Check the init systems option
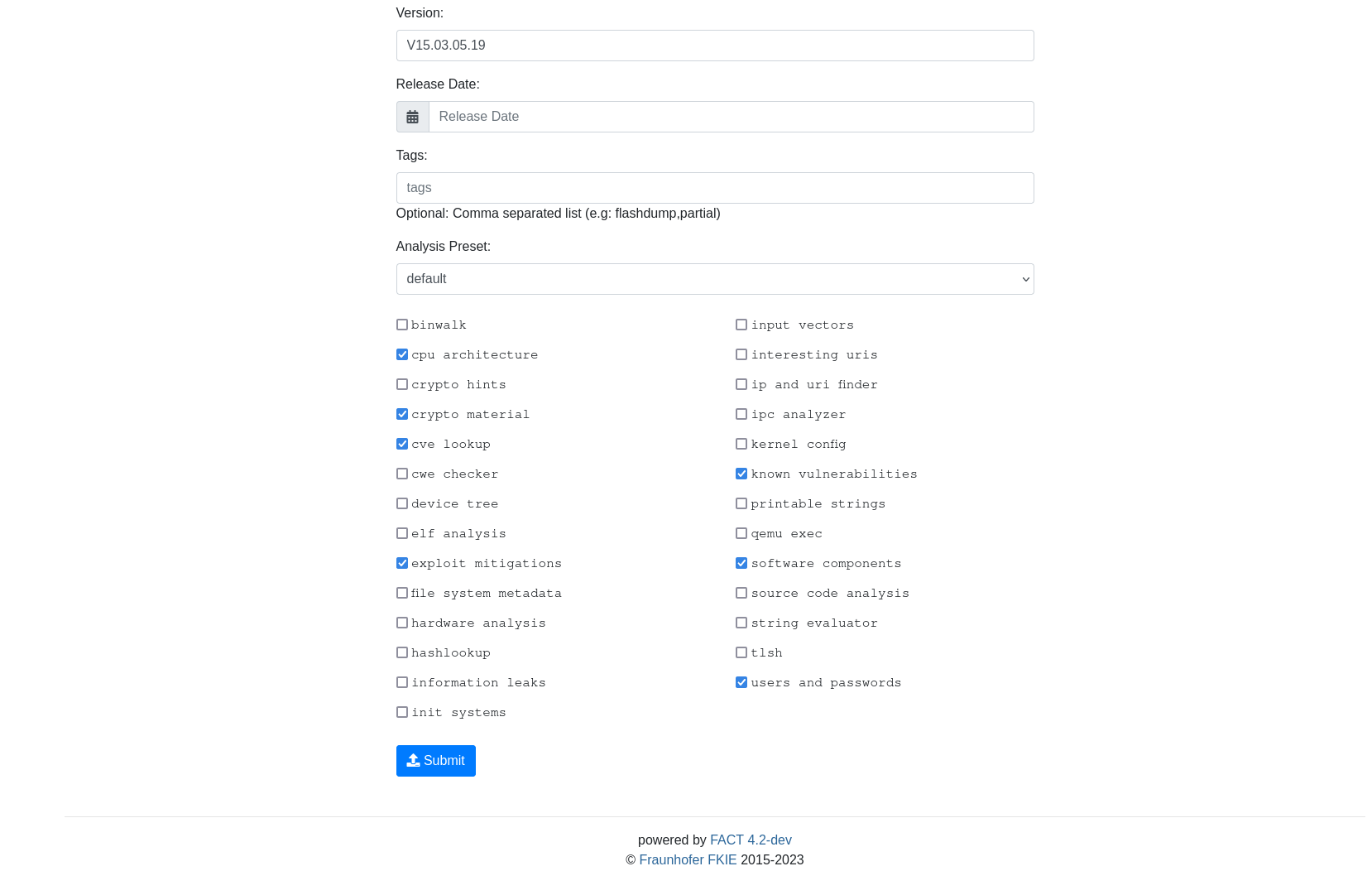 pos(402,713)
